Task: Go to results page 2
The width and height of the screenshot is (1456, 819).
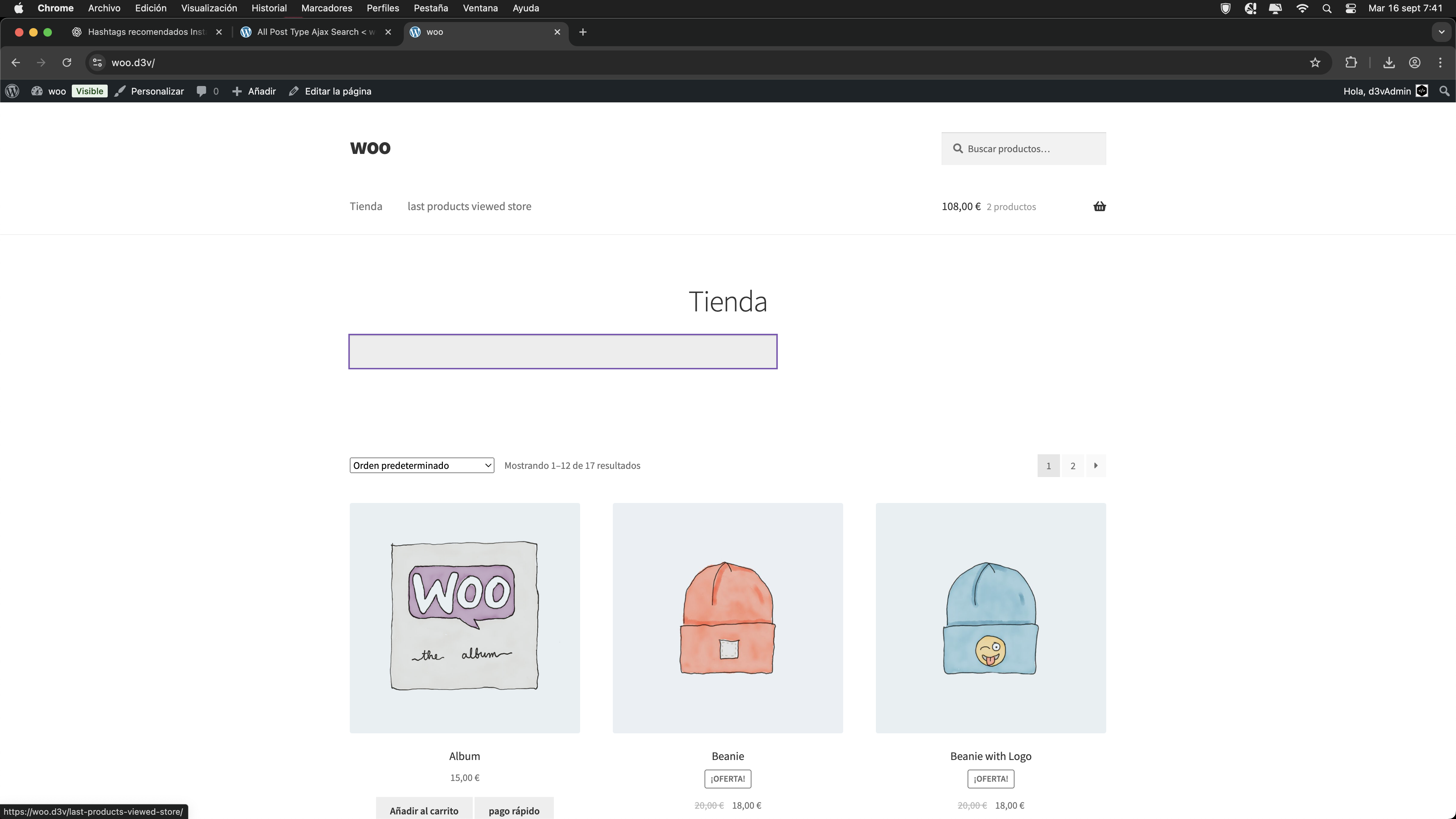Action: pos(1072,466)
